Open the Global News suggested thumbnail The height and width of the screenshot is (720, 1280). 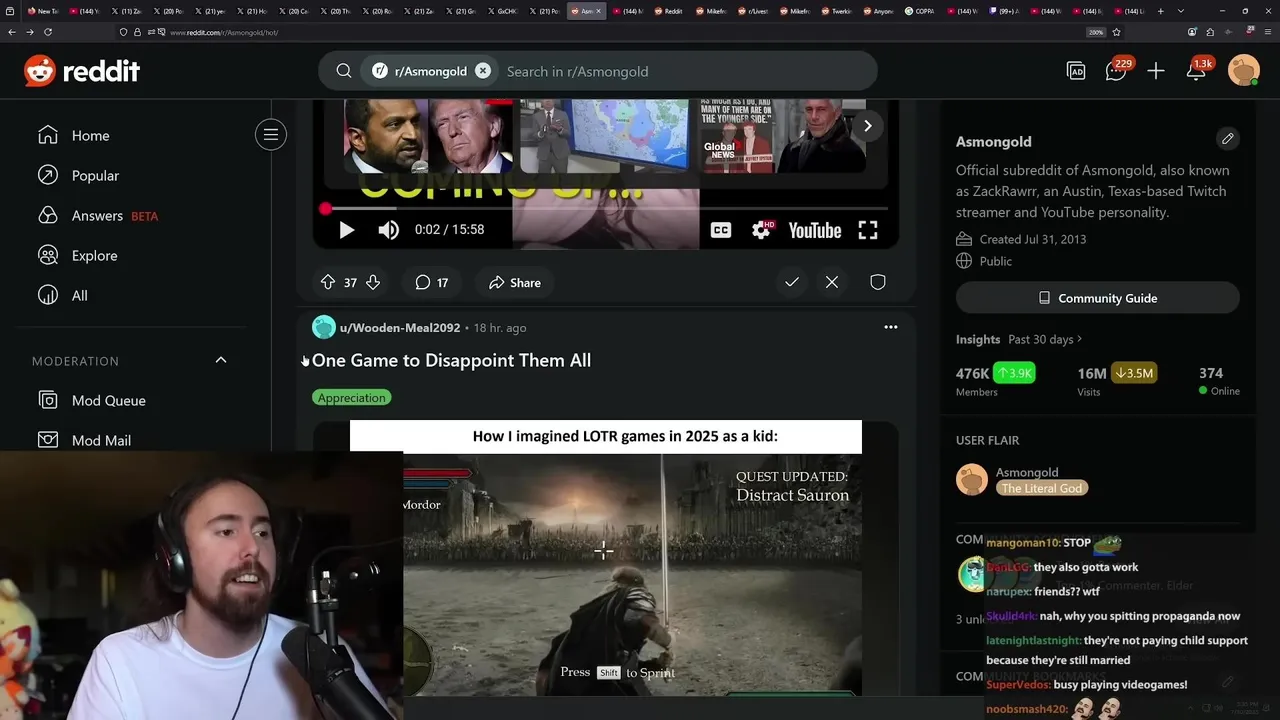(x=782, y=135)
